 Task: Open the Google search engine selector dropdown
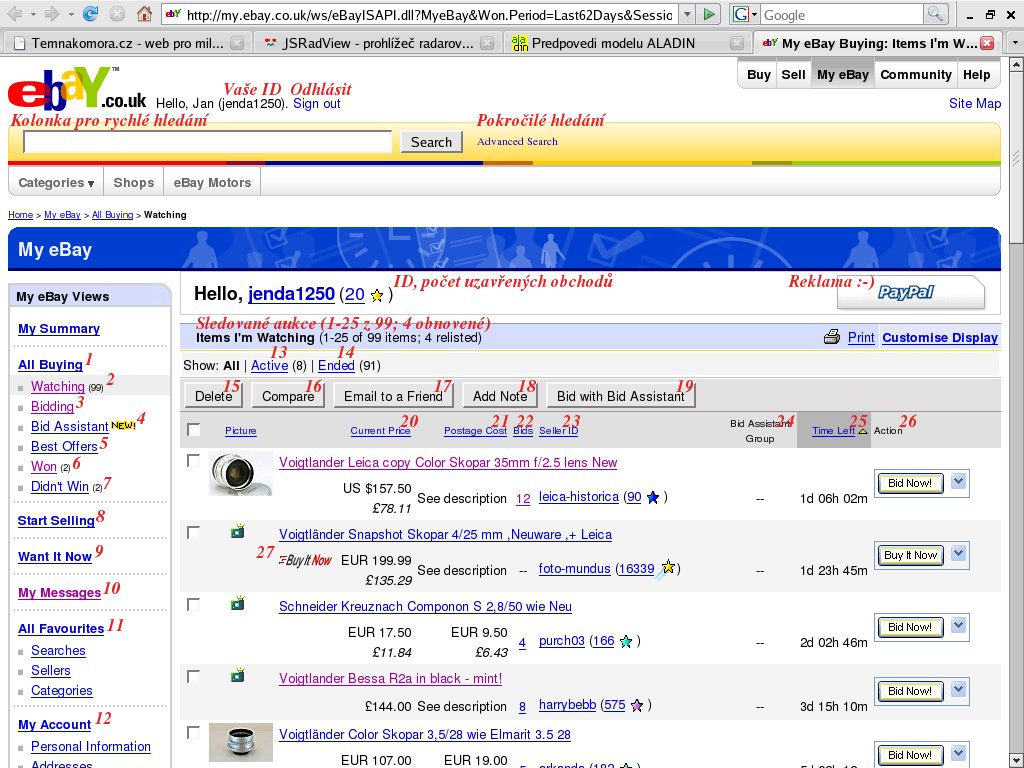pos(754,14)
